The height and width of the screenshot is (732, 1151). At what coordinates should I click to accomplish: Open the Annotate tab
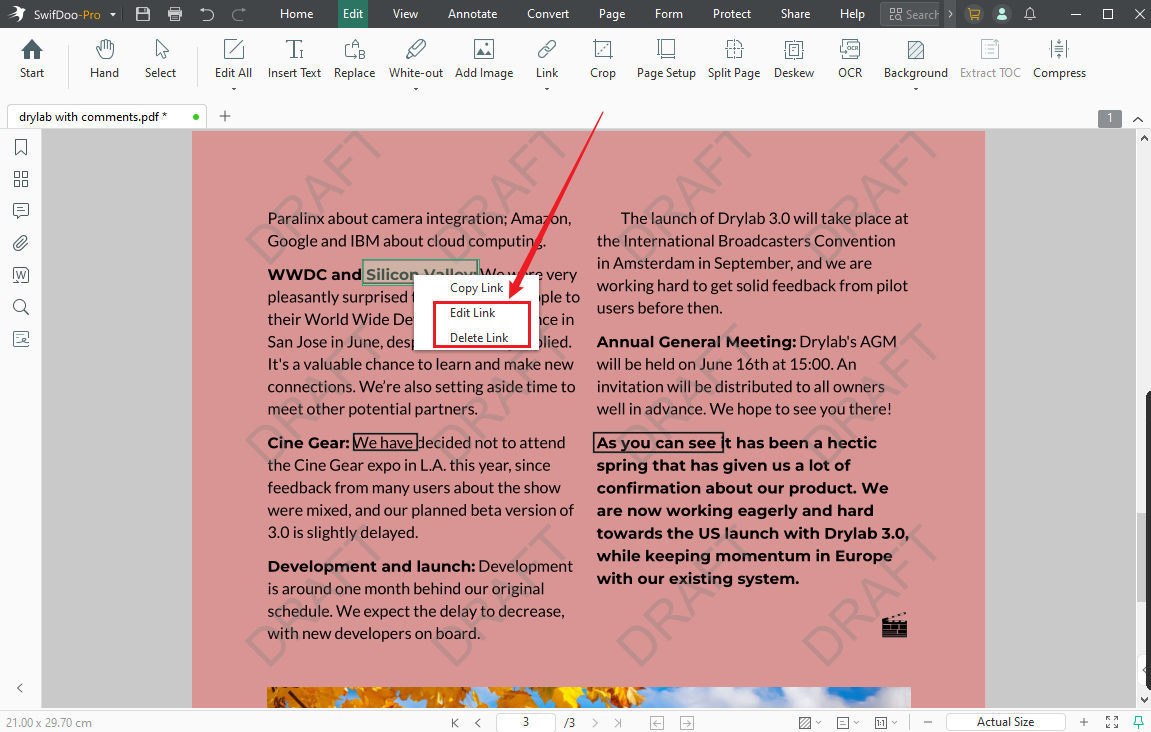(x=473, y=14)
